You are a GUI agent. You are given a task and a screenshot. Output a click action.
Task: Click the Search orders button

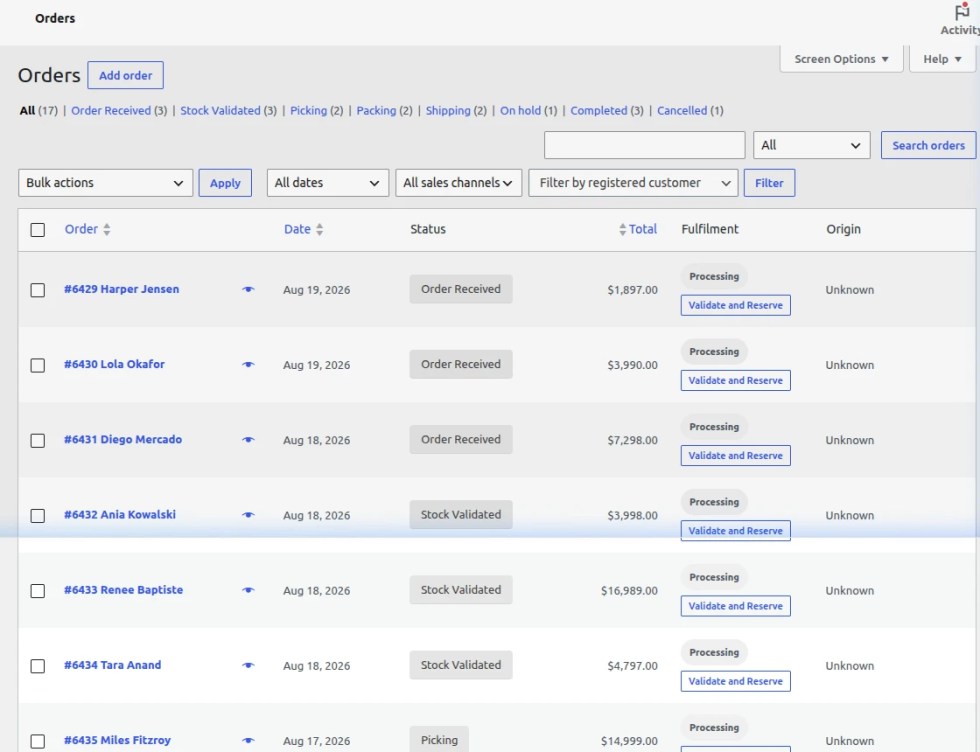click(x=928, y=145)
